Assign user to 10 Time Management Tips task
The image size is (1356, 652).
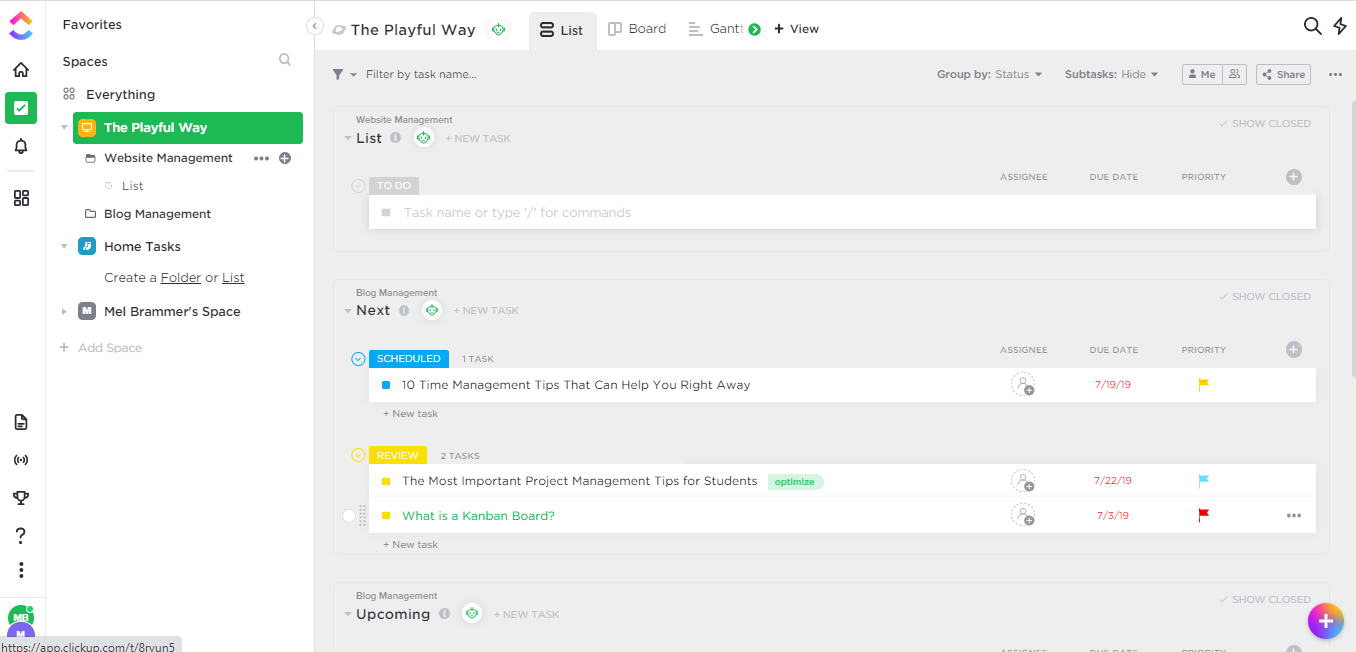[x=1023, y=385]
